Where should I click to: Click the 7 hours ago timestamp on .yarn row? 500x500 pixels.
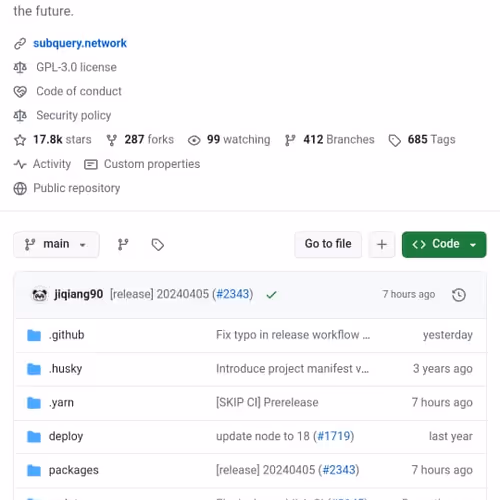[x=442, y=402]
